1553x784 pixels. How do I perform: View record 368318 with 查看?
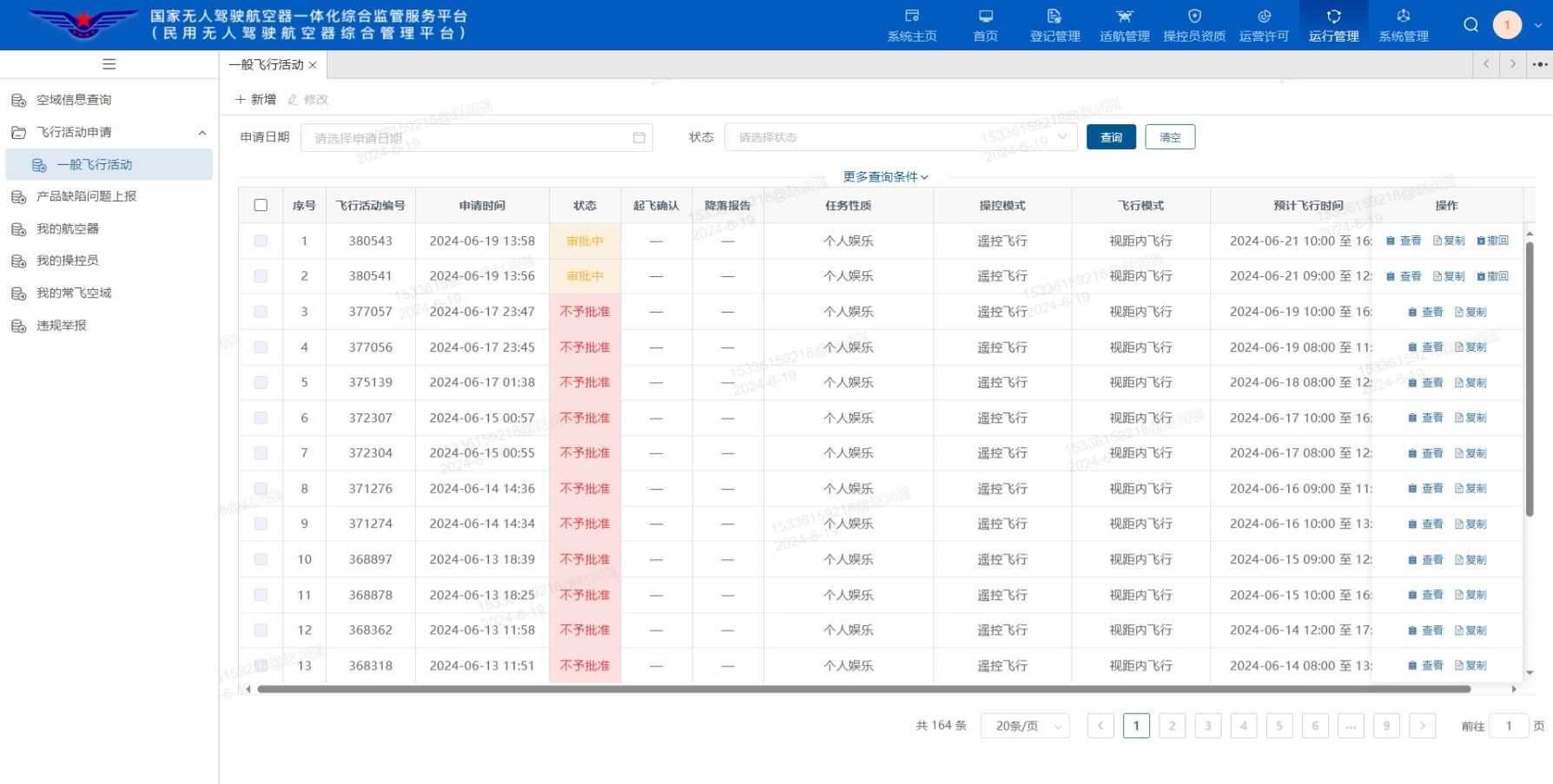point(1425,666)
